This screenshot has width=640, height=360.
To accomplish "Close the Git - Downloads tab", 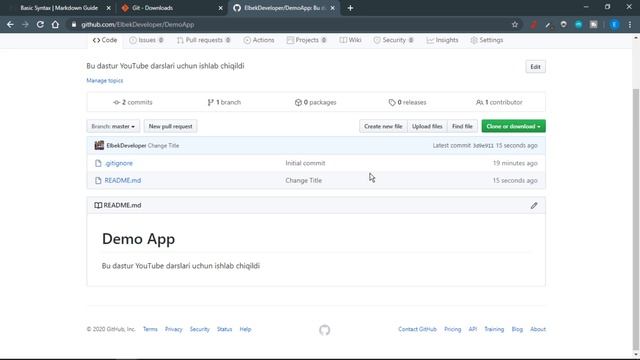I will (x=220, y=8).
